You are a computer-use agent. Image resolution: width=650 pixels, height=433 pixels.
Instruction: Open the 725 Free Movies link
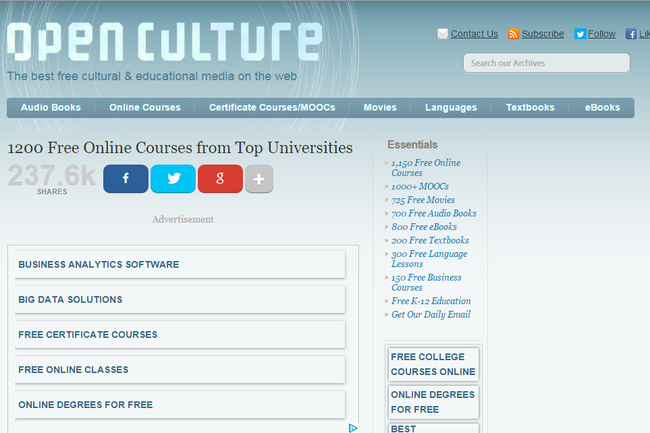[423, 200]
